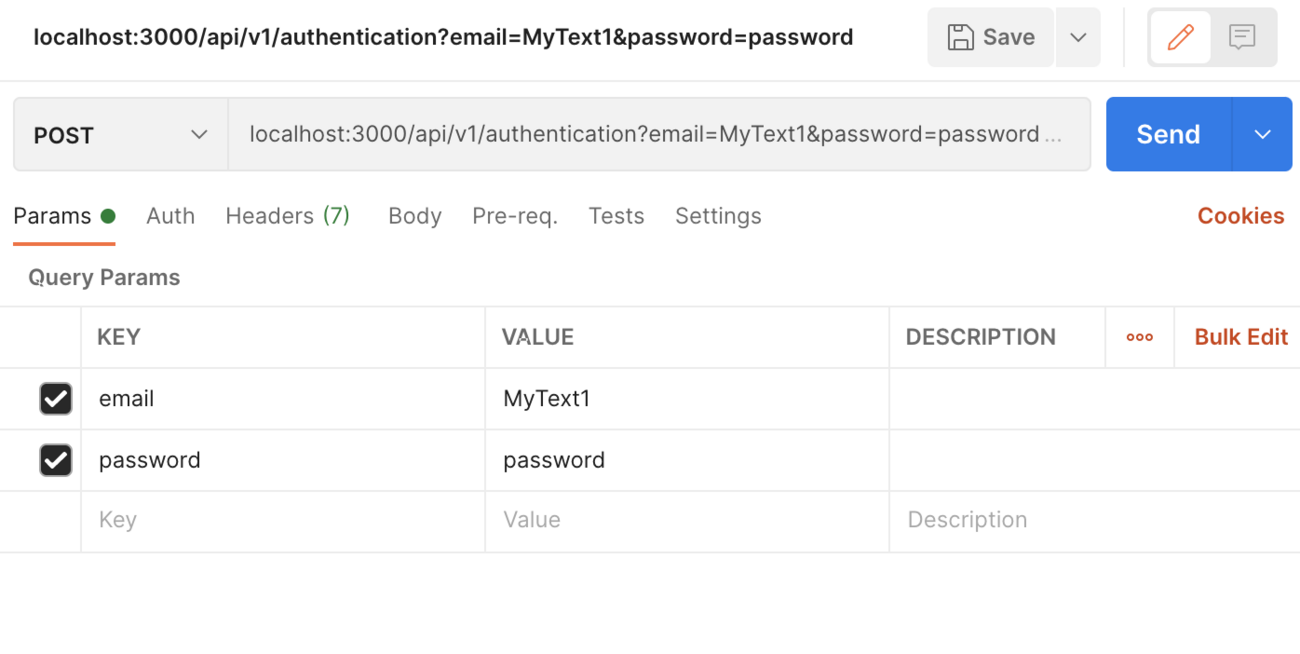Open the Headers (7) tab
This screenshot has width=1300, height=654.
(288, 216)
